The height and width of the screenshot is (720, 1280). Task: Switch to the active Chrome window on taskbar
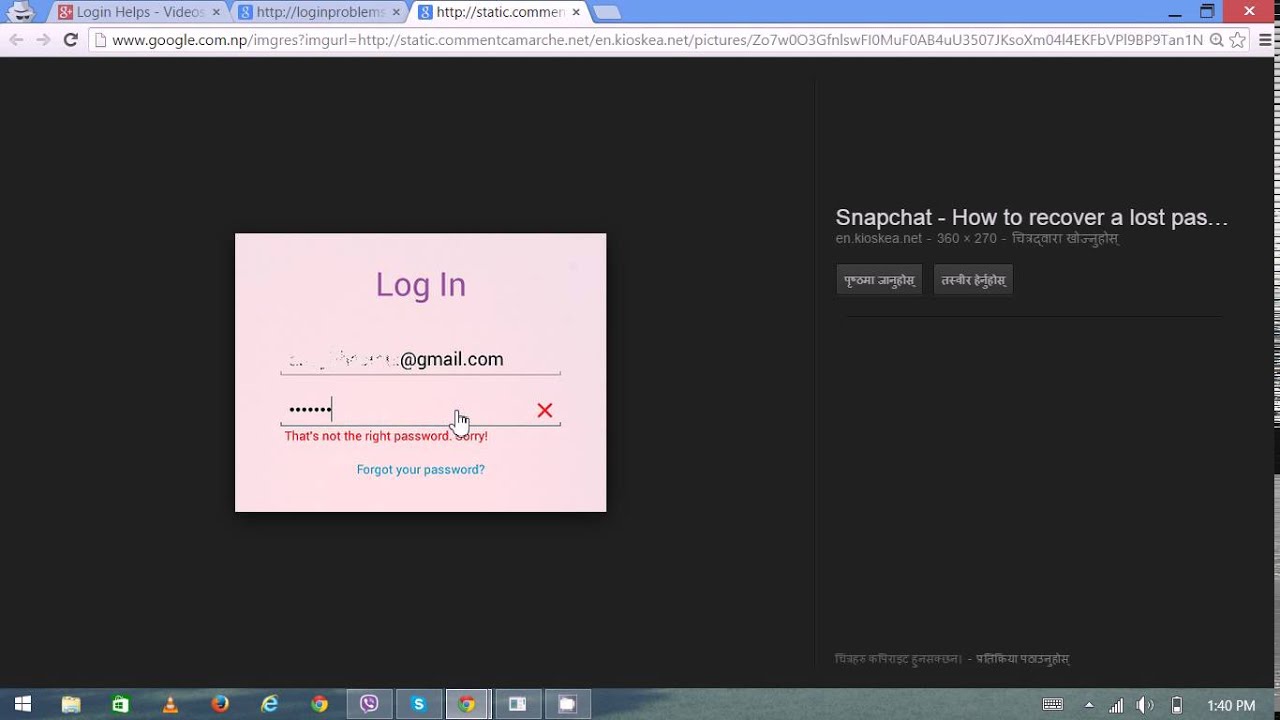[x=467, y=704]
